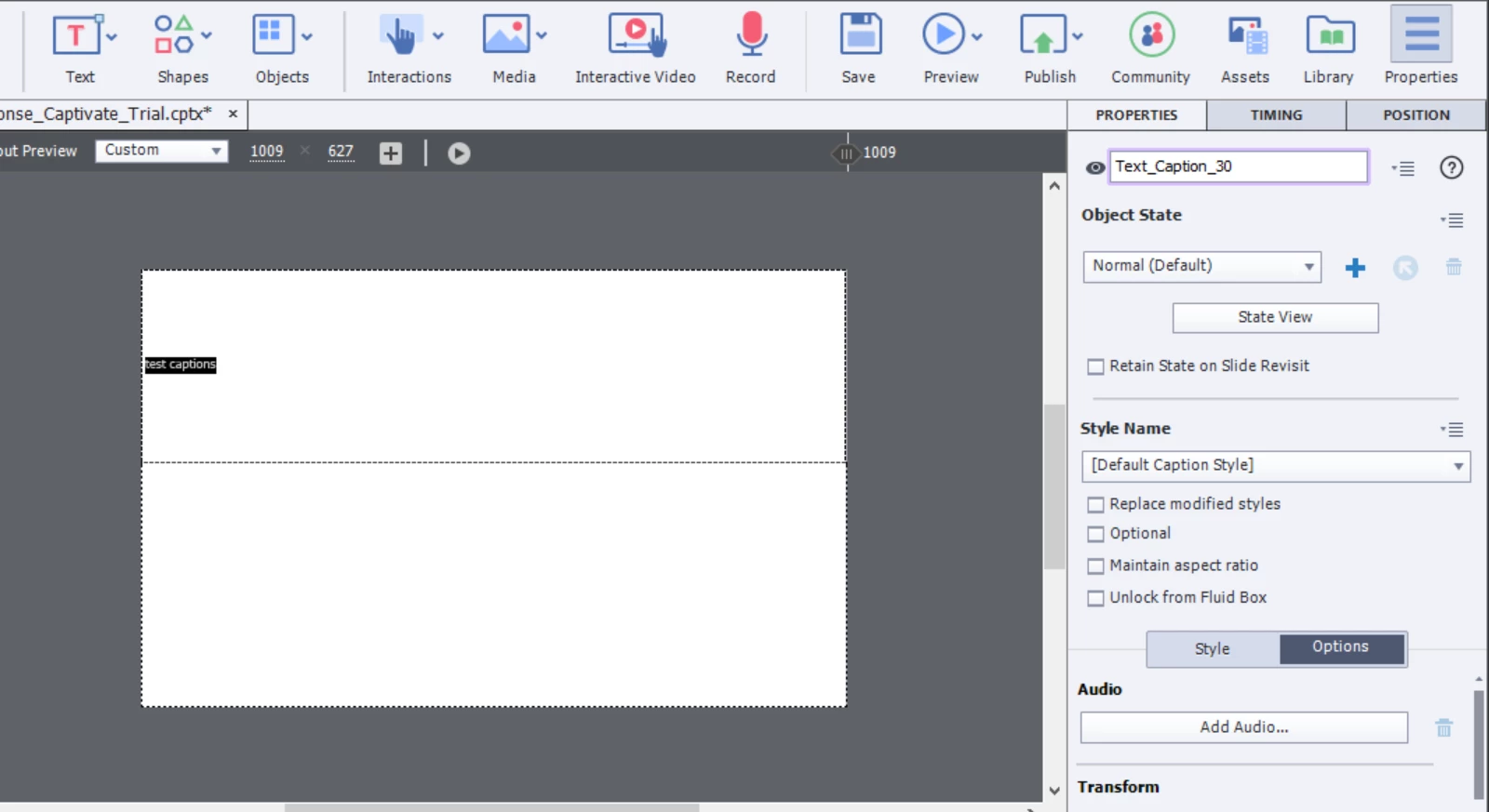Expand the Interactions dropdown arrow
The height and width of the screenshot is (812, 1489).
click(x=438, y=36)
